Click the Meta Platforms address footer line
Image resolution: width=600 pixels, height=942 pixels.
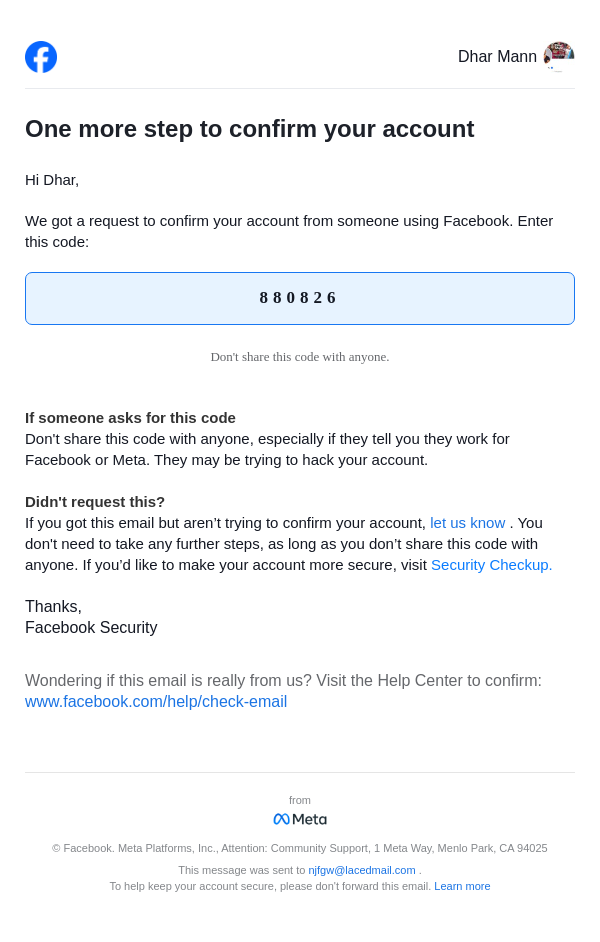tap(300, 848)
